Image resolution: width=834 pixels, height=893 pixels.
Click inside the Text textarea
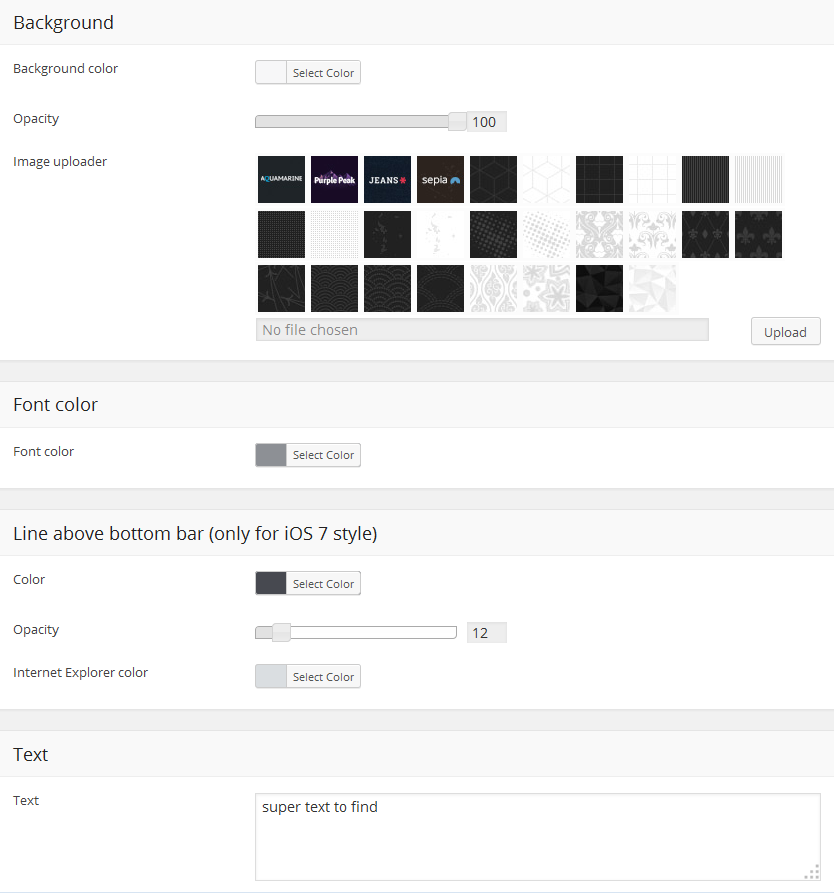pos(537,837)
